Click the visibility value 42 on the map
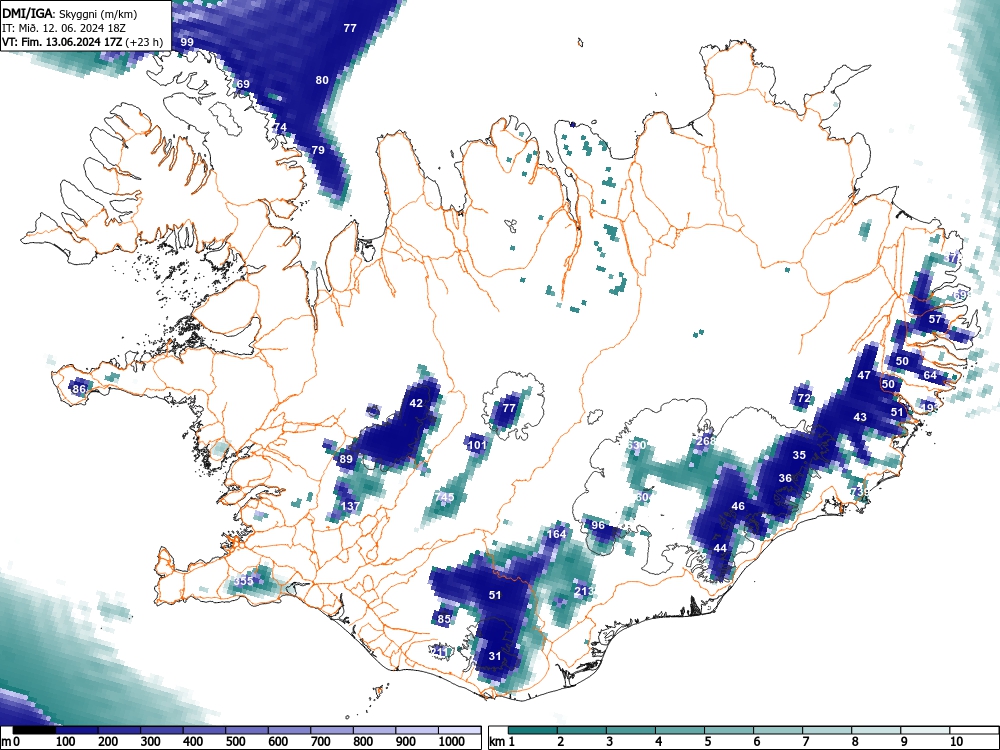 pyautogui.click(x=416, y=403)
